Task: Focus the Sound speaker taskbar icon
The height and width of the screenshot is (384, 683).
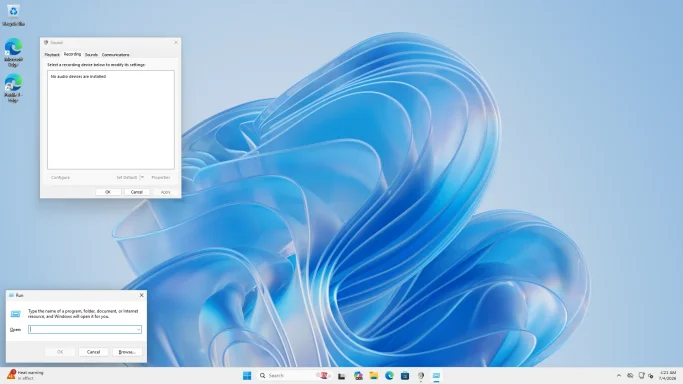Action: pos(420,376)
